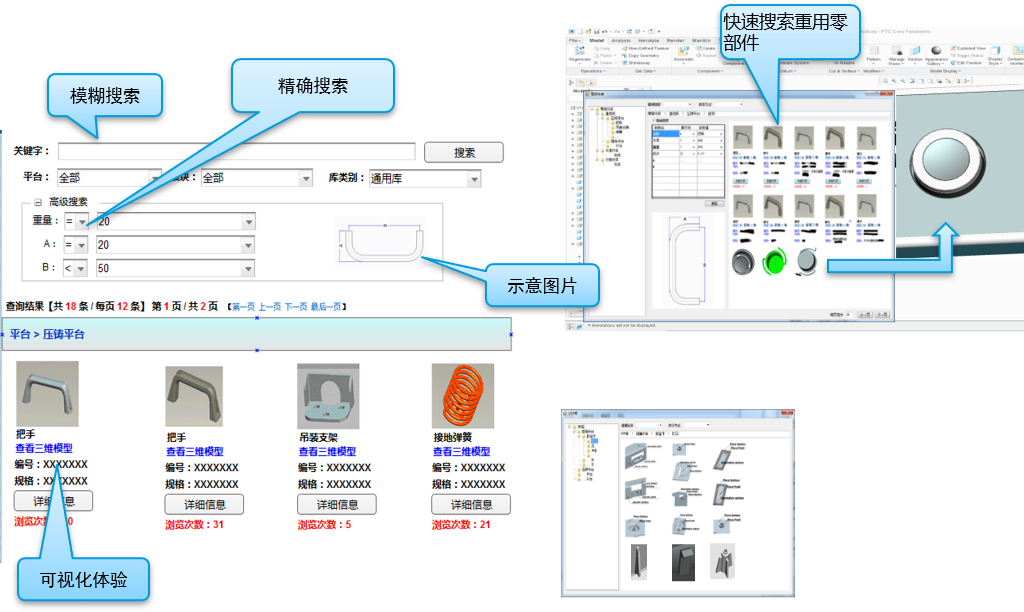1024x612 pixels.
Task: Click the Display Style icon
Action: [x=995, y=52]
